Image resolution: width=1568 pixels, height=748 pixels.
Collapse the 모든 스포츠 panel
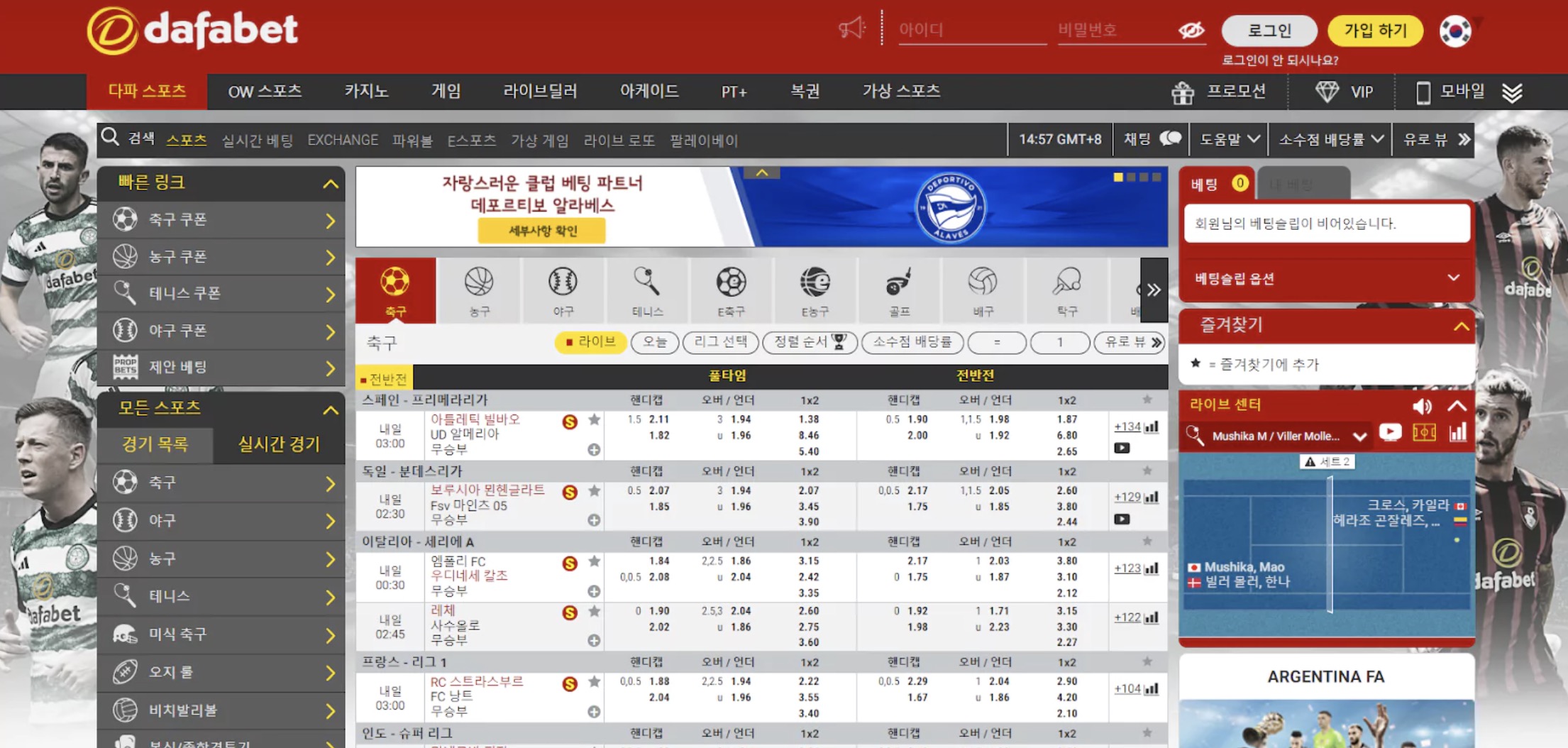[x=331, y=409]
